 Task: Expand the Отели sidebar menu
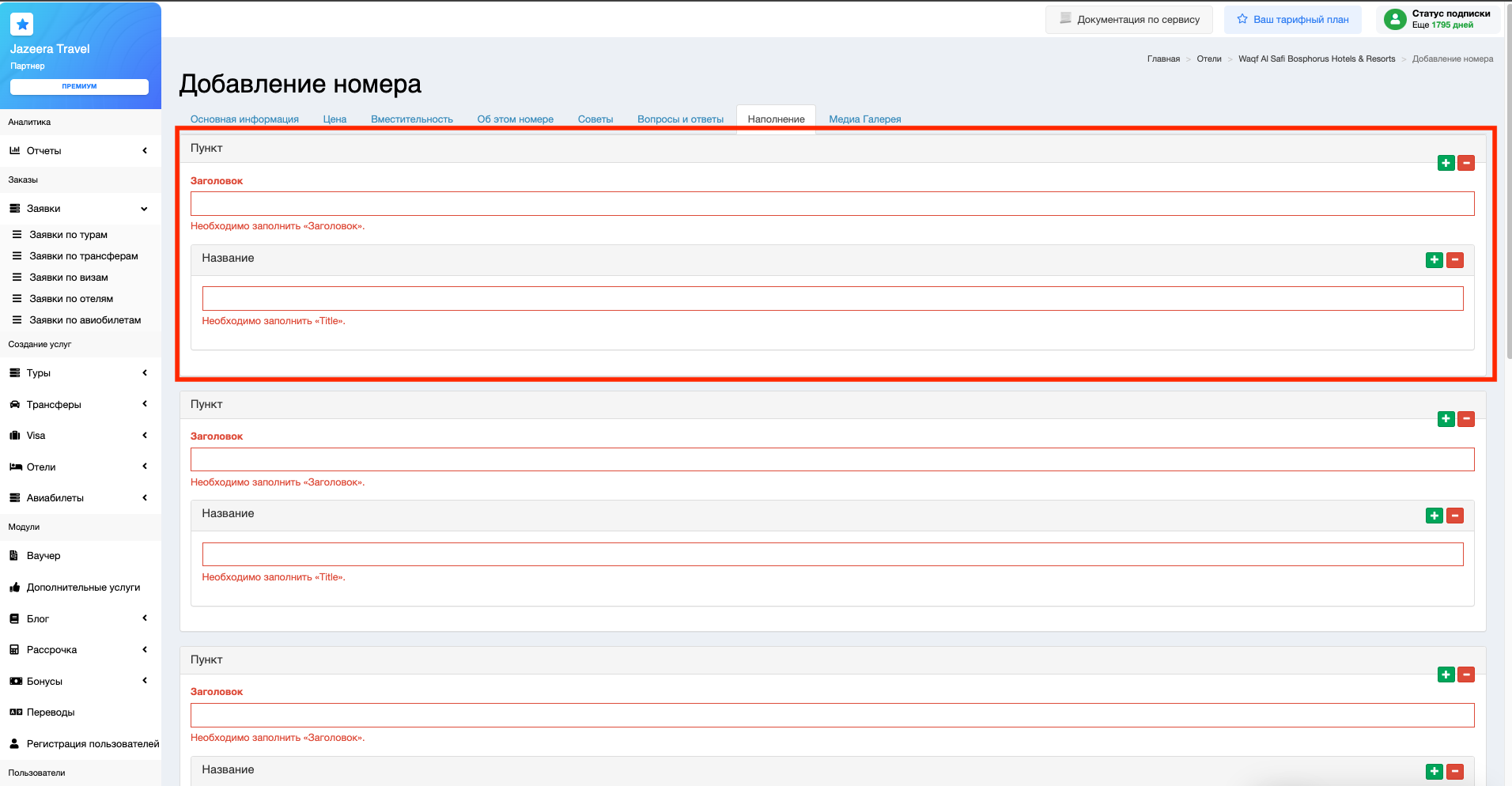[79, 467]
